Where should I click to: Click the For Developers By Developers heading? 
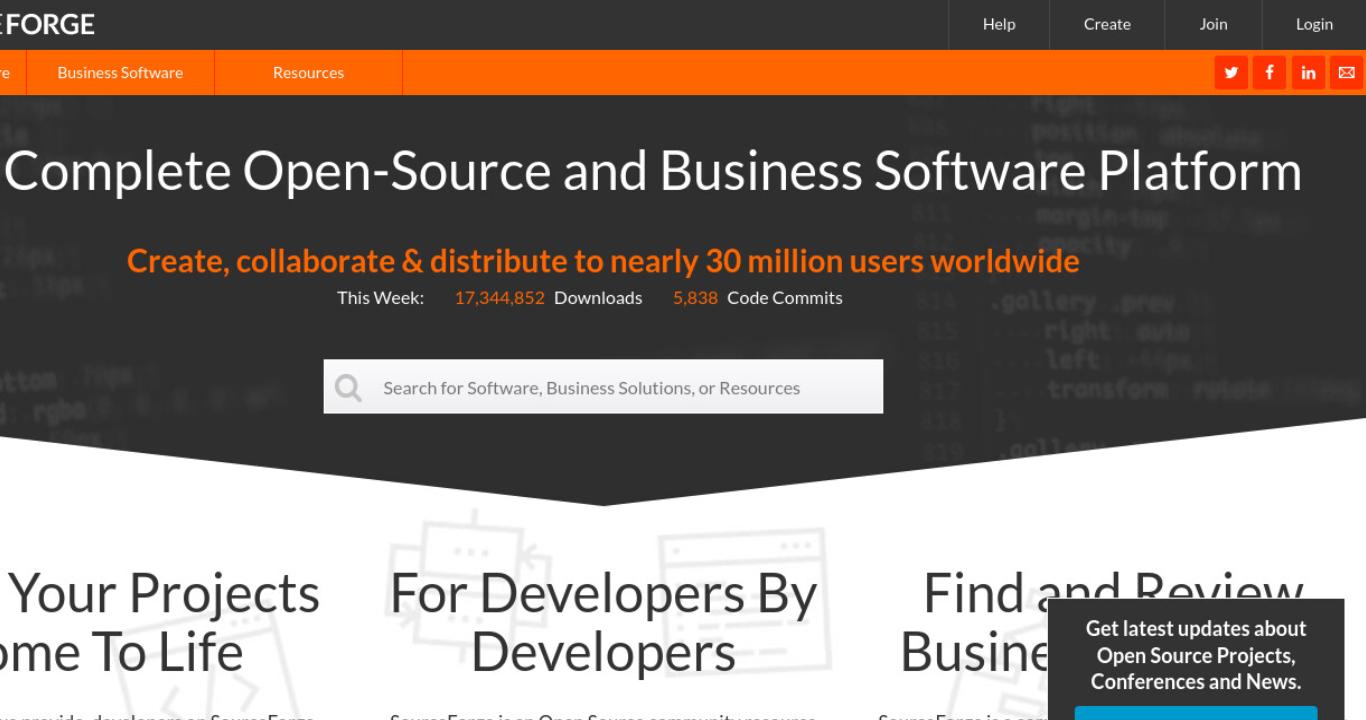[603, 622]
